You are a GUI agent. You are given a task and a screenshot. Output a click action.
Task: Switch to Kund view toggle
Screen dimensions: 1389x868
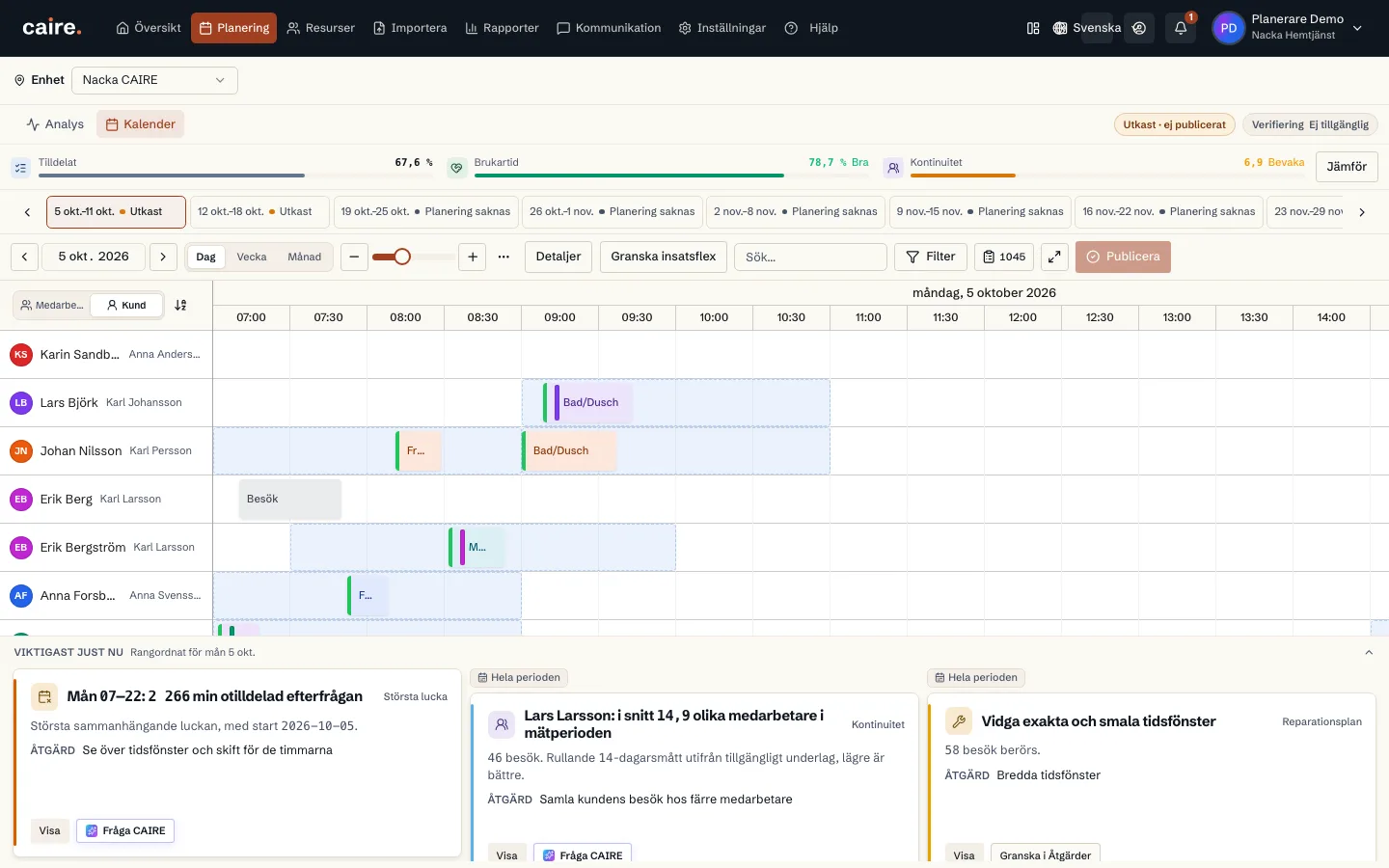point(126,305)
